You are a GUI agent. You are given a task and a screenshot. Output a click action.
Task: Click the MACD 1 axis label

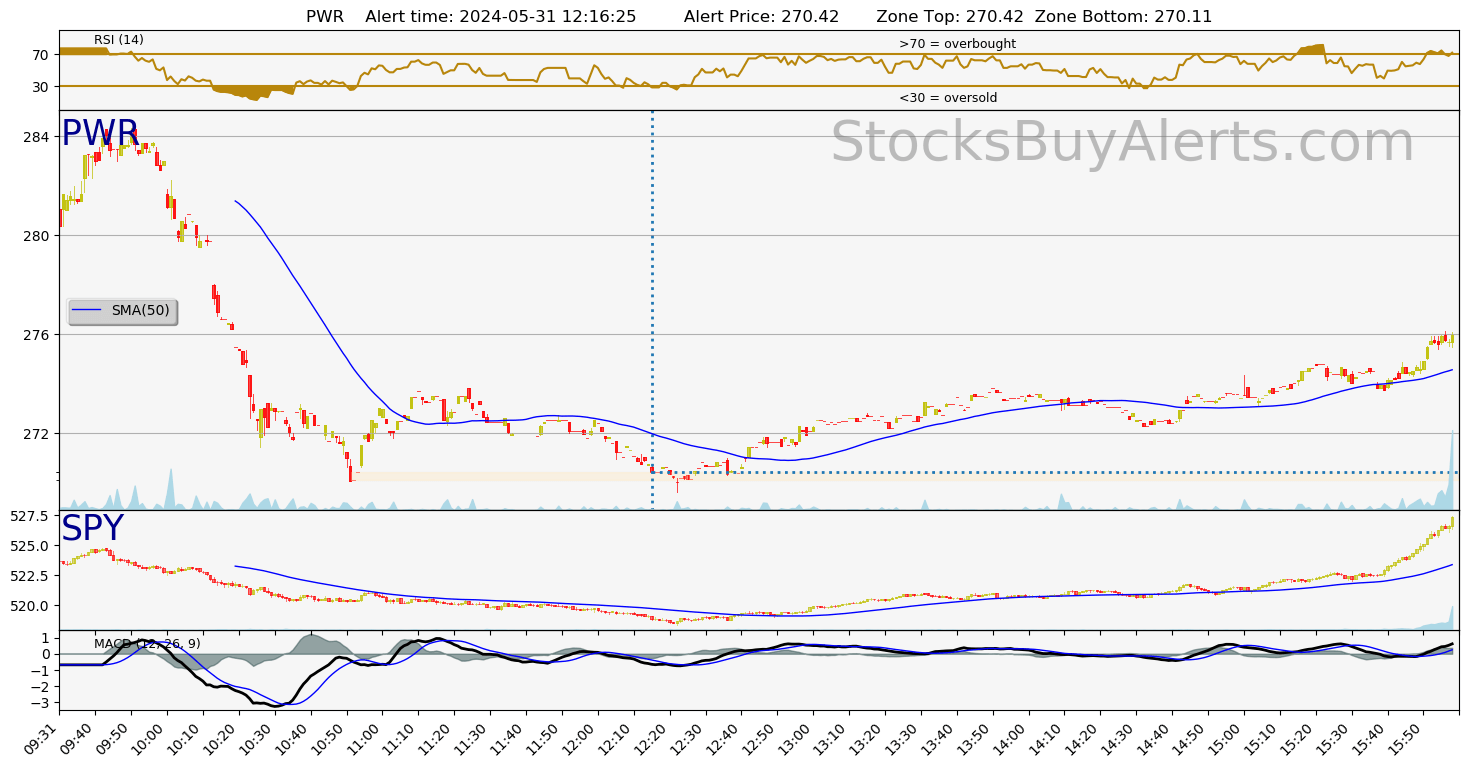(x=45, y=638)
